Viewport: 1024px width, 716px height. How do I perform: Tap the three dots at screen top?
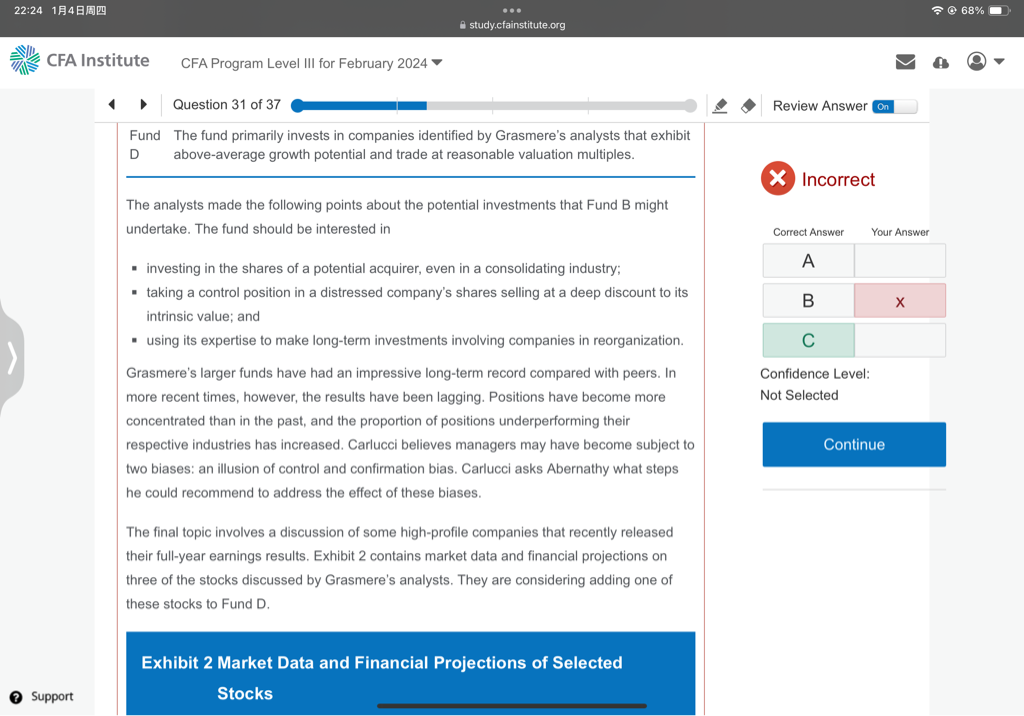(512, 9)
